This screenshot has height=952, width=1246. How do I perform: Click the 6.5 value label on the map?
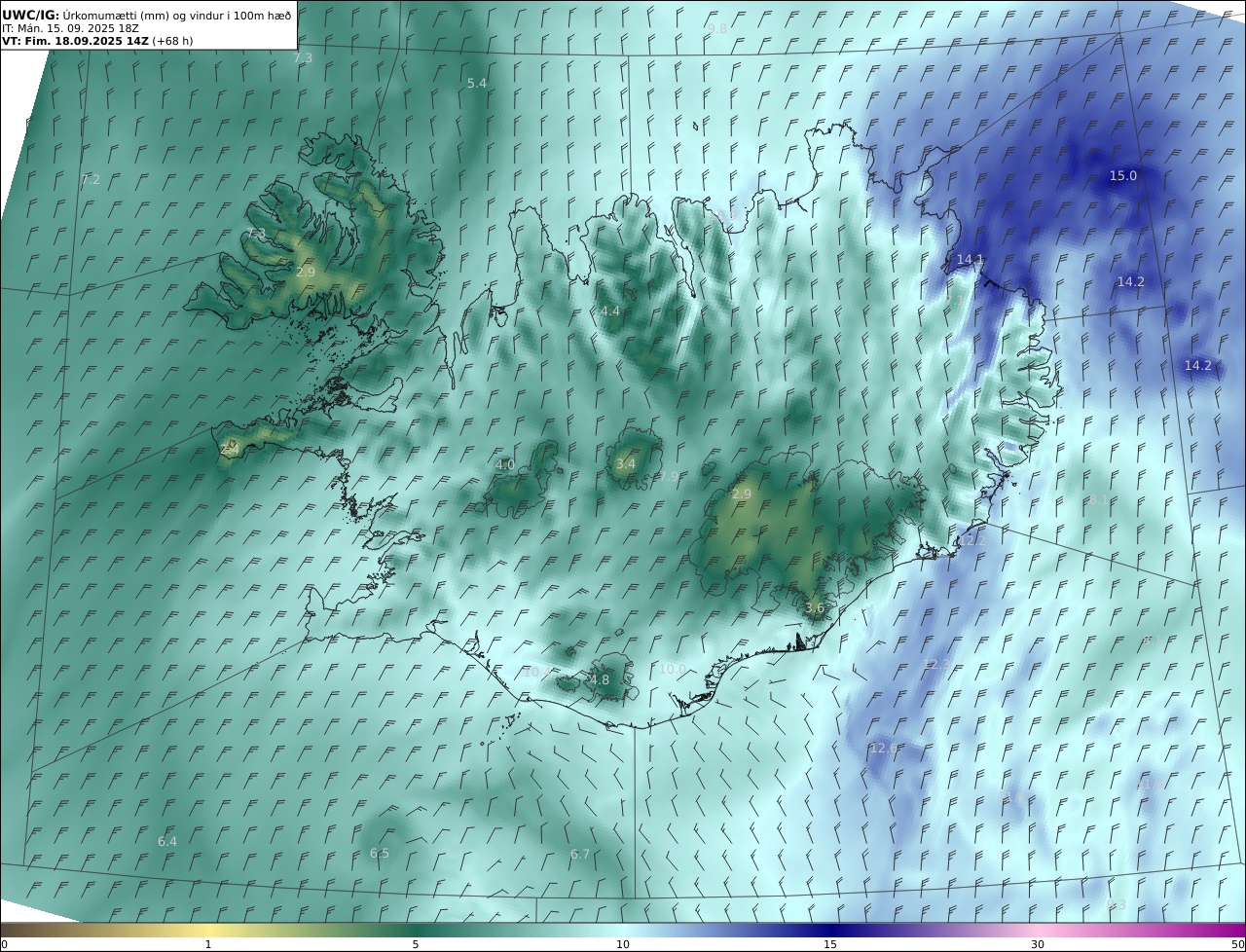pyautogui.click(x=380, y=854)
